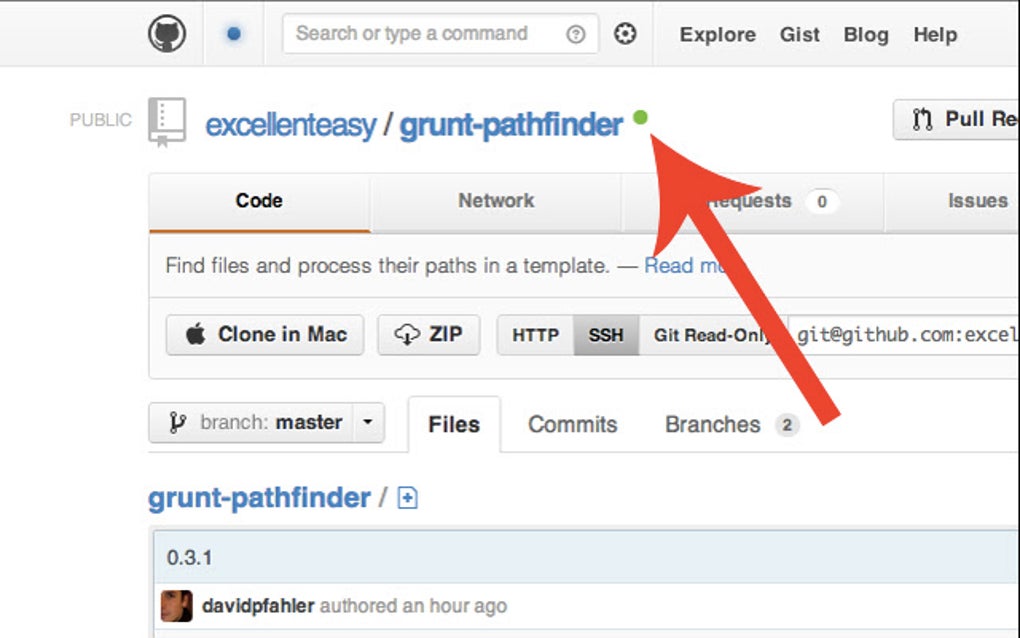Open davidpfahler's profile avatar

pyautogui.click(x=176, y=605)
